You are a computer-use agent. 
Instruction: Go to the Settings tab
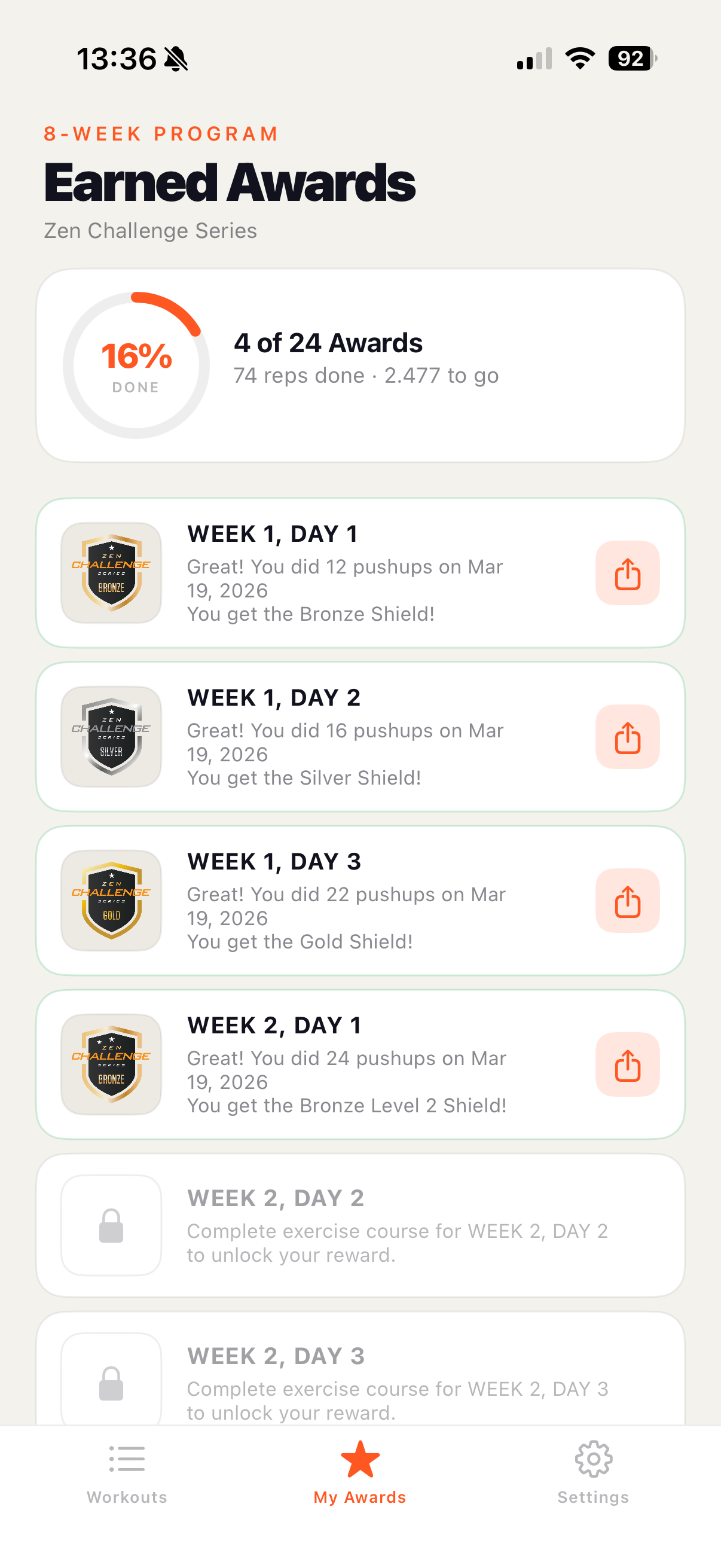(593, 1472)
